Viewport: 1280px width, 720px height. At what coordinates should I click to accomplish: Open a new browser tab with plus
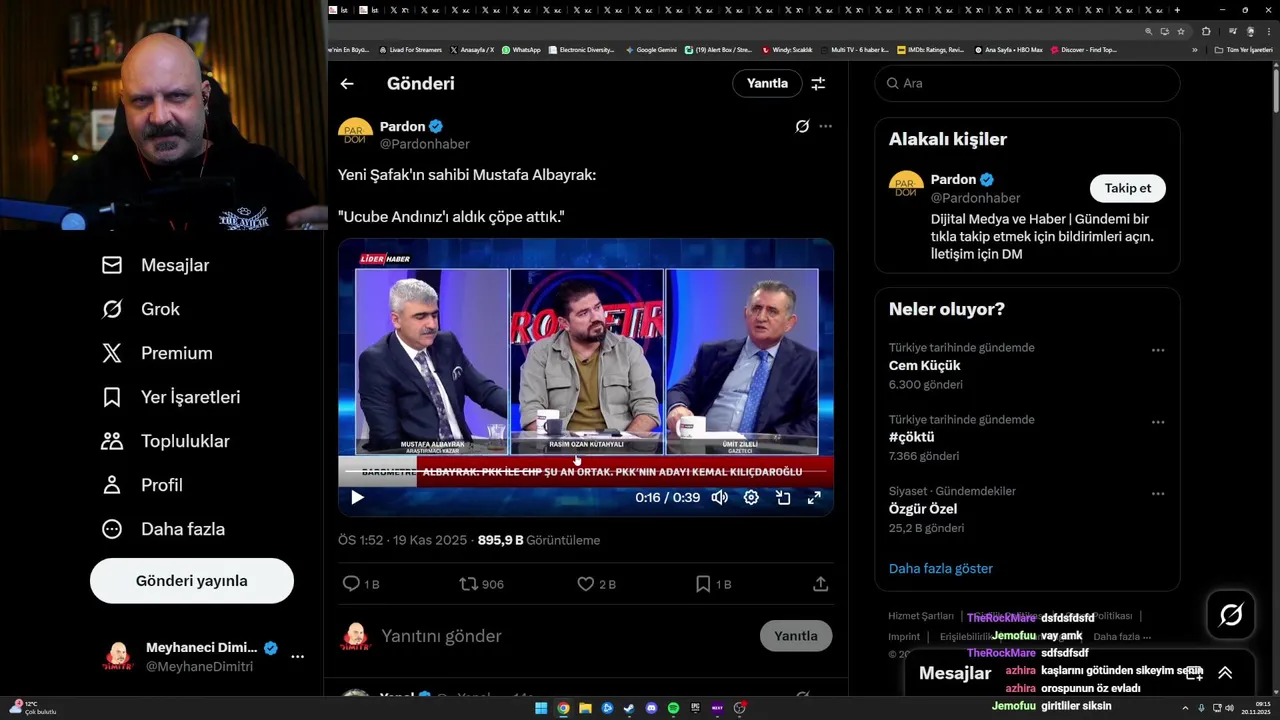[x=1177, y=10]
